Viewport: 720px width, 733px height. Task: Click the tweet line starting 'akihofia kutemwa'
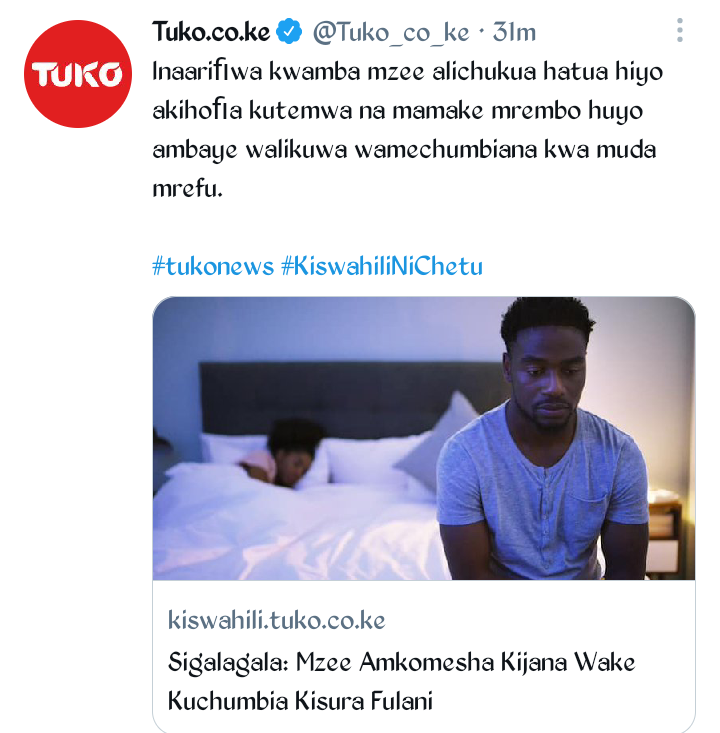tap(397, 111)
